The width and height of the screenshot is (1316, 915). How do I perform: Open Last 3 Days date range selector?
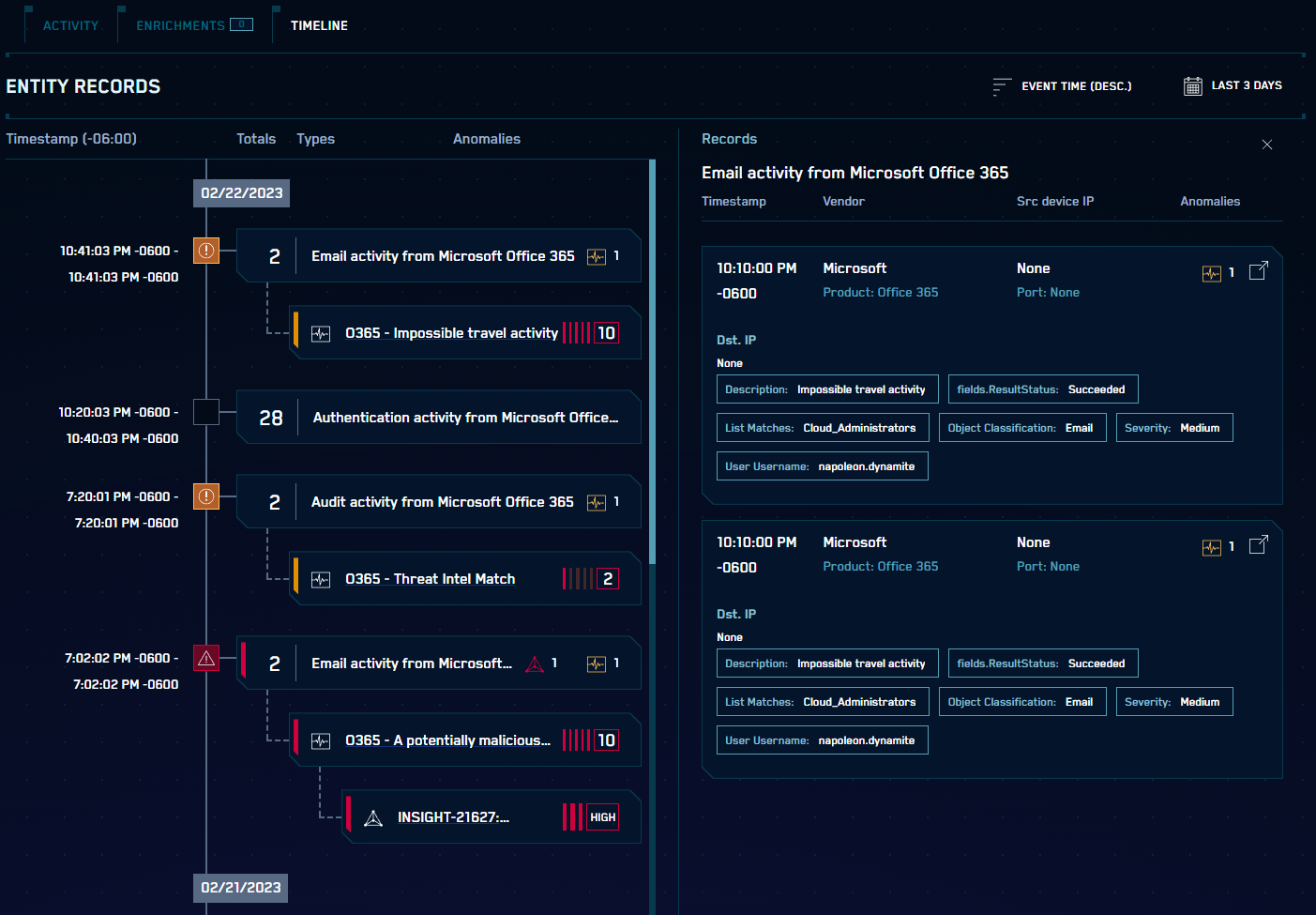click(1246, 85)
